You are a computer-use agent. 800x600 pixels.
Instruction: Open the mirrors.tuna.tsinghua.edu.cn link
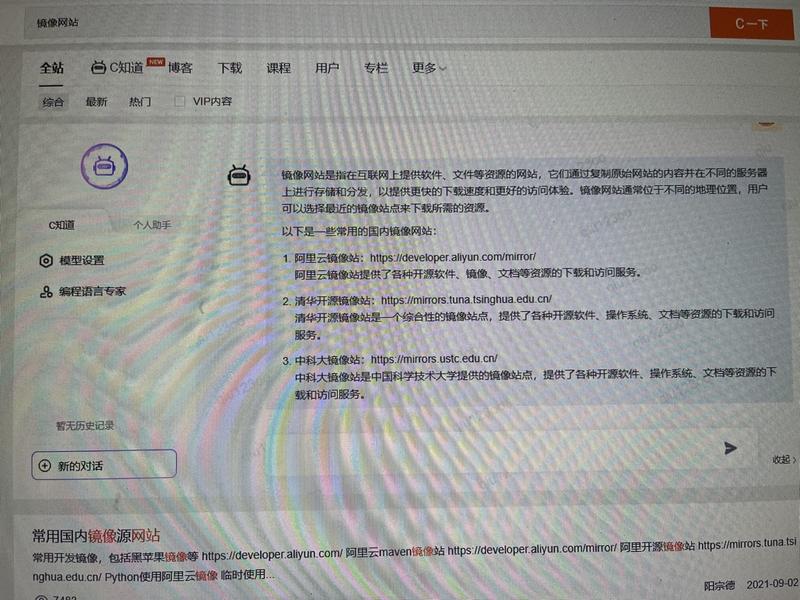pos(466,299)
